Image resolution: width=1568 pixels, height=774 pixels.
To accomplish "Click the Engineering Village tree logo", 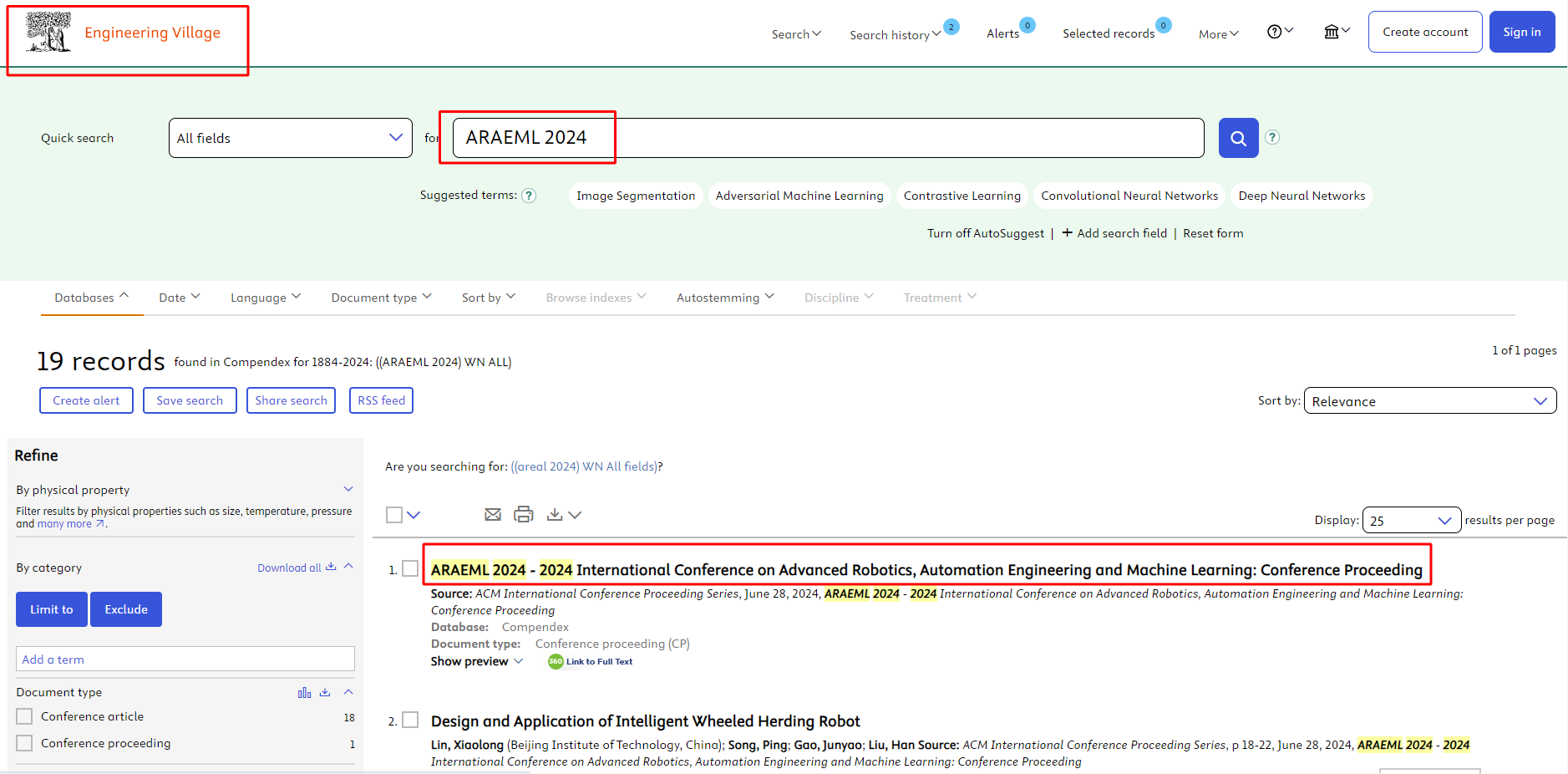I will [48, 33].
